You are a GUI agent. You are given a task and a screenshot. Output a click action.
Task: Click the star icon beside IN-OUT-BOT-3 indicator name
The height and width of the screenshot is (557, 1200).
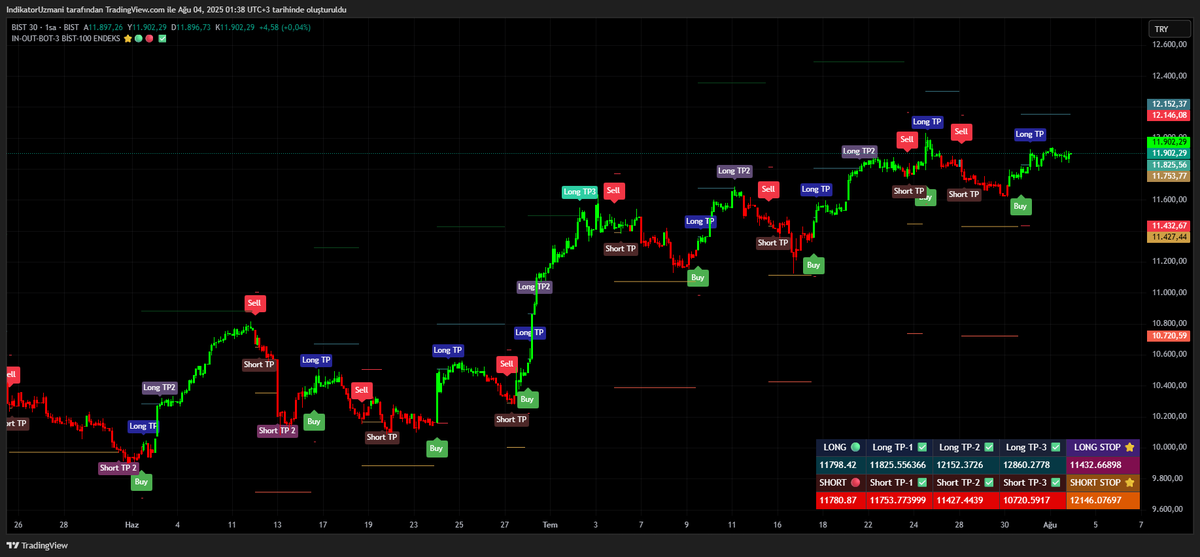pyautogui.click(x=127, y=38)
